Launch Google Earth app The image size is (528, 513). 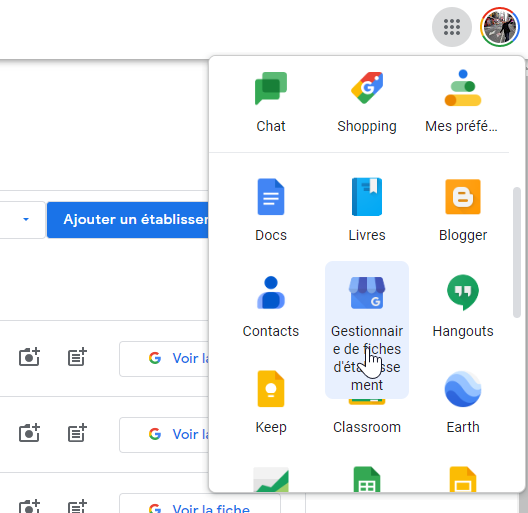462,402
